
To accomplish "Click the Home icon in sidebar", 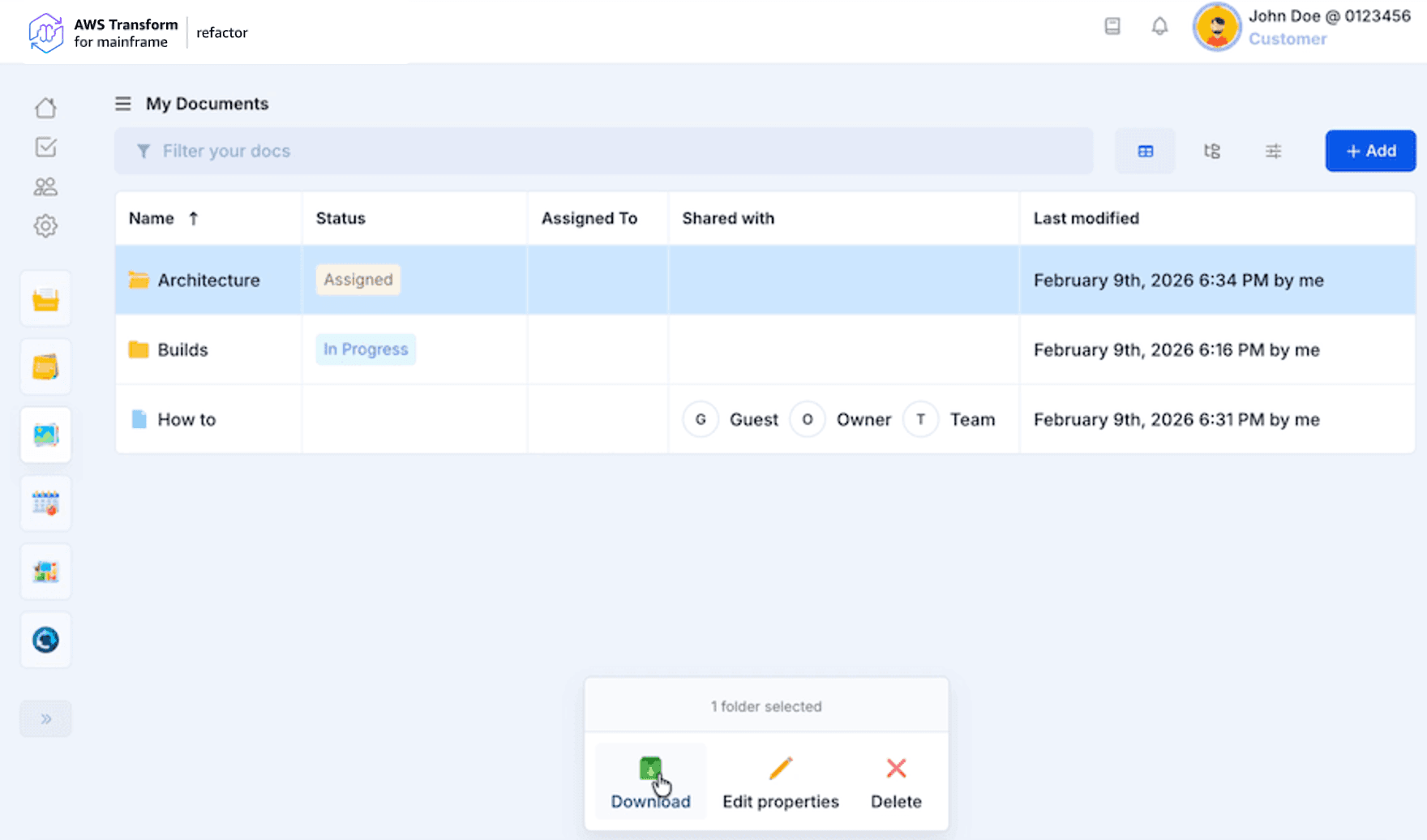I will coord(45,108).
